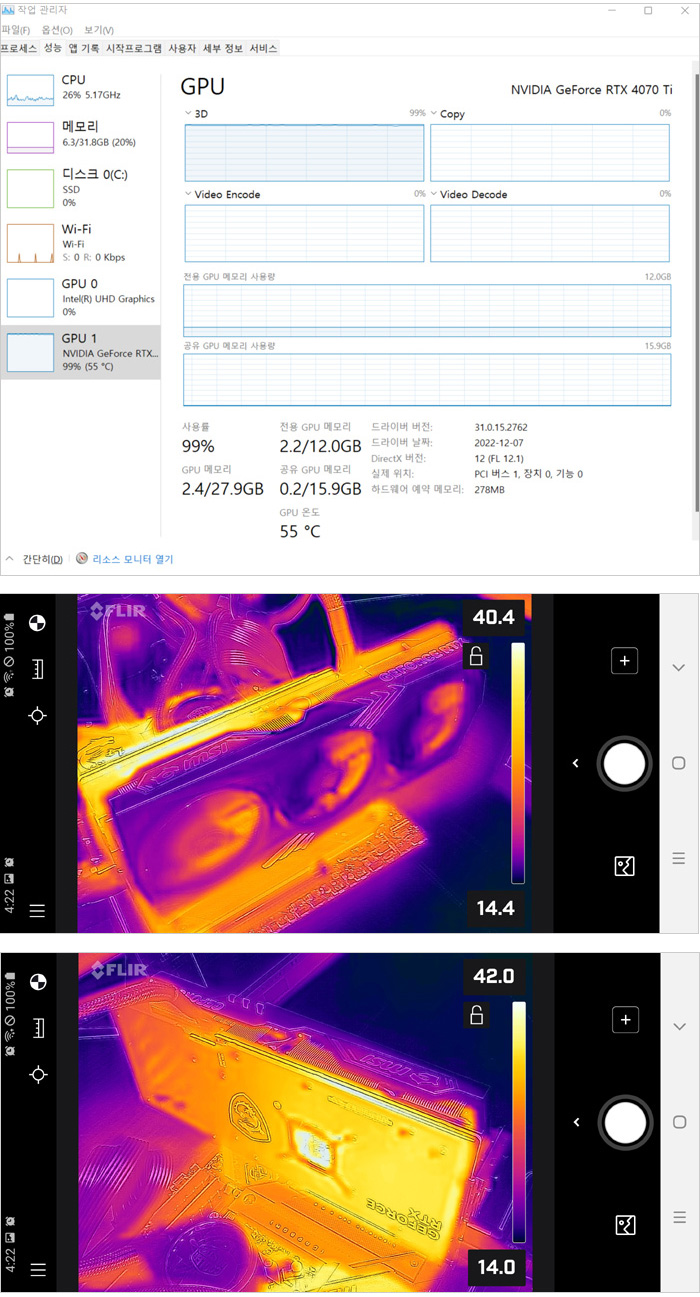Screen dimensions: 700x1297
Task: Click the 3D usage graph
Action: tap(305, 152)
